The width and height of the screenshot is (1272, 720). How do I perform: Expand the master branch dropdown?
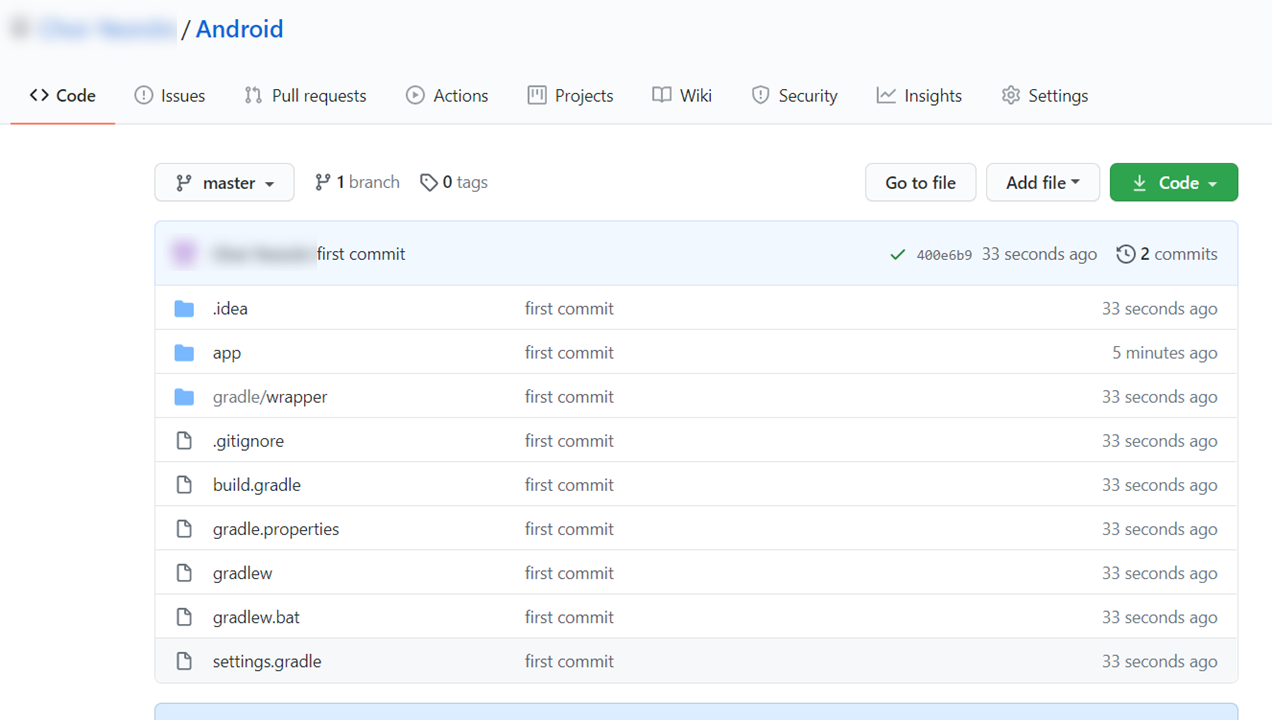click(x=225, y=182)
